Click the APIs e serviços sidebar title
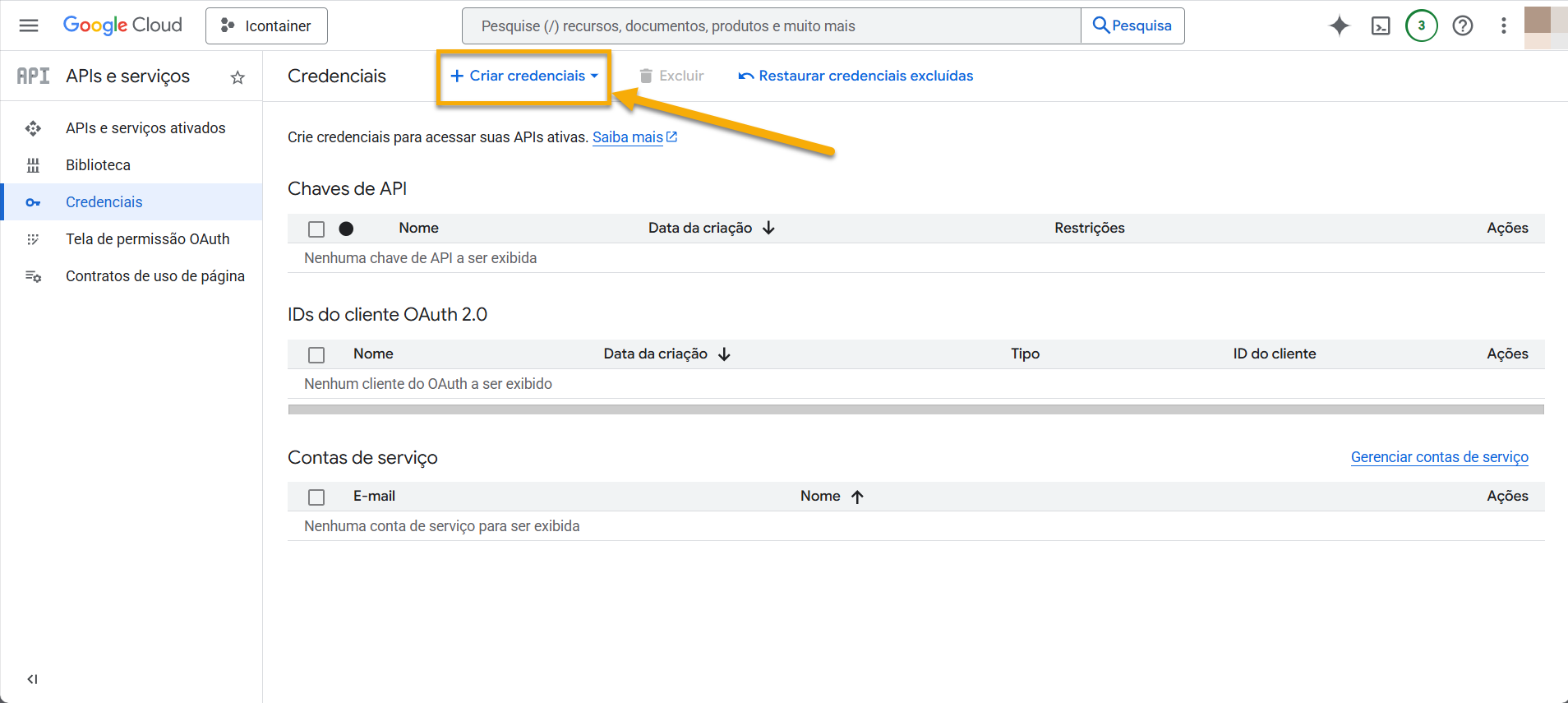1568x703 pixels. point(127,76)
